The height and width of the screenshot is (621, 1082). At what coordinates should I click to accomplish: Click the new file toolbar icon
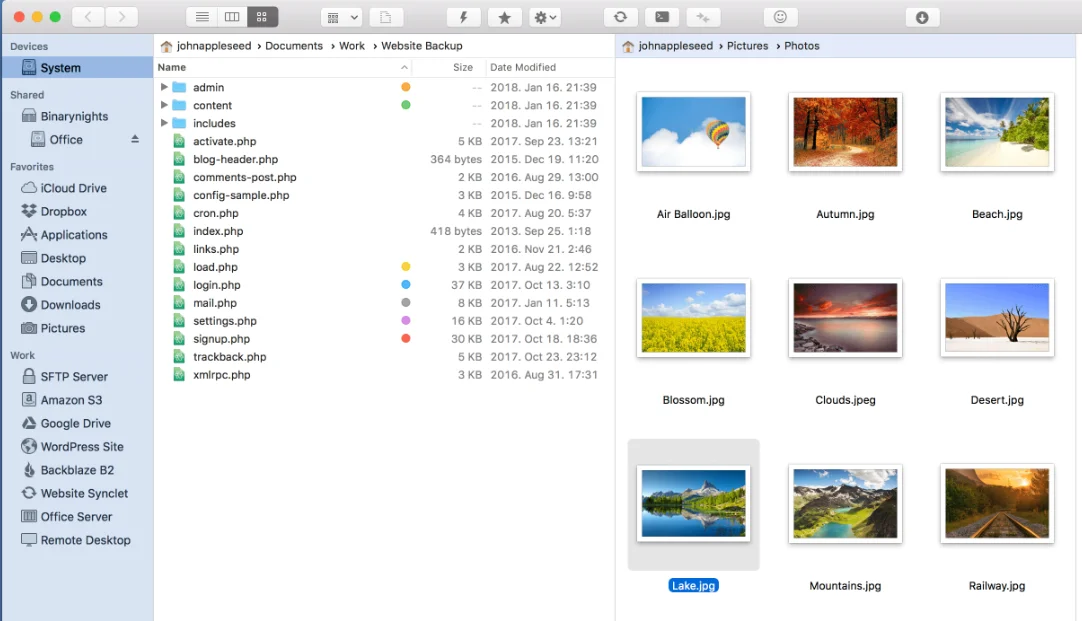(386, 17)
